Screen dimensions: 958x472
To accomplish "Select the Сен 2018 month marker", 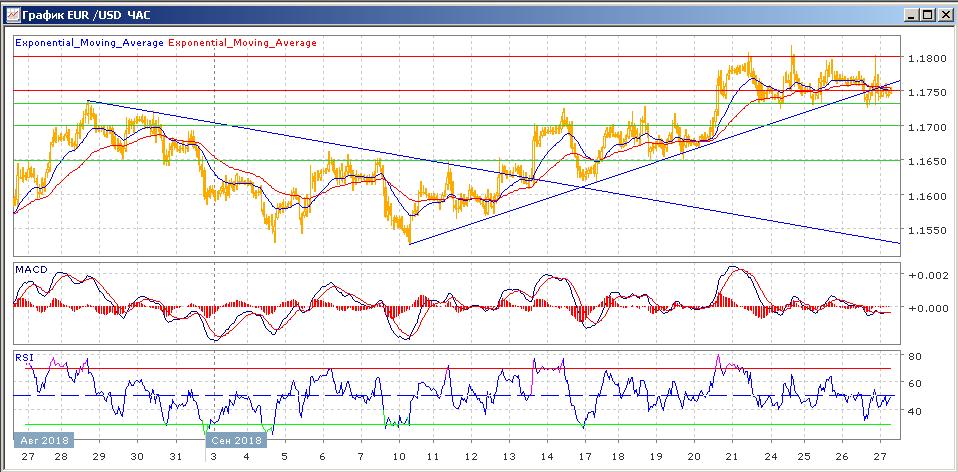I will pos(236,440).
